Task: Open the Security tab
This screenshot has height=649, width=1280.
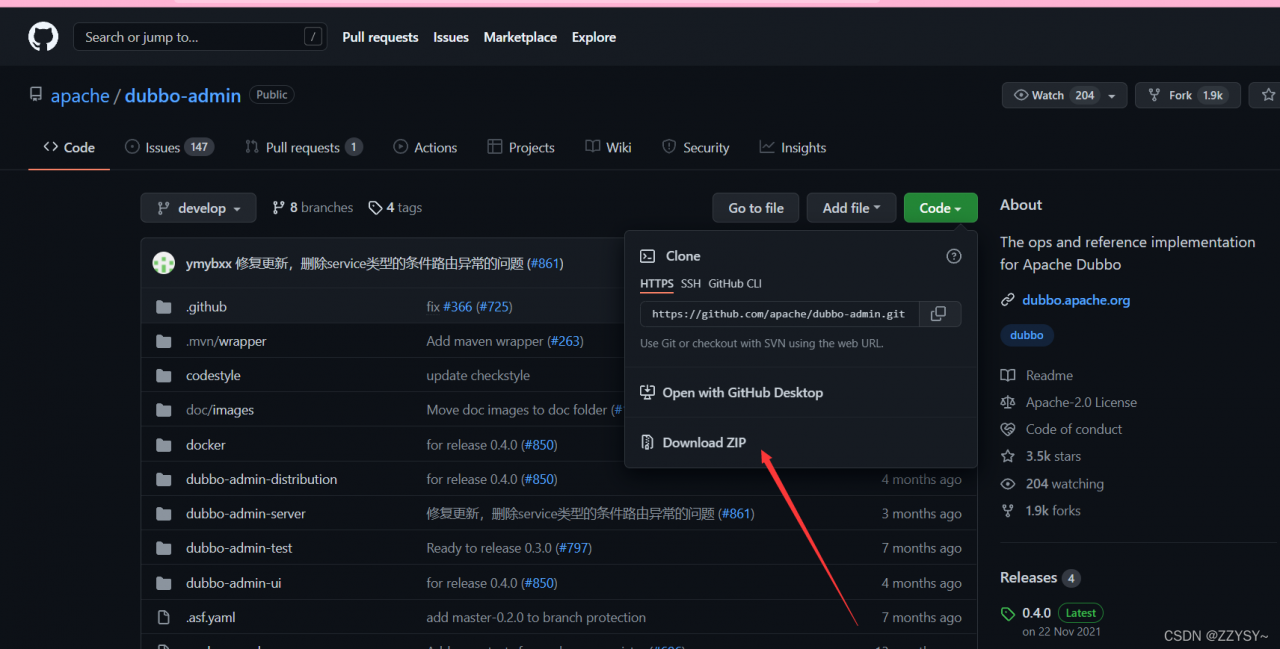Action: [x=696, y=147]
